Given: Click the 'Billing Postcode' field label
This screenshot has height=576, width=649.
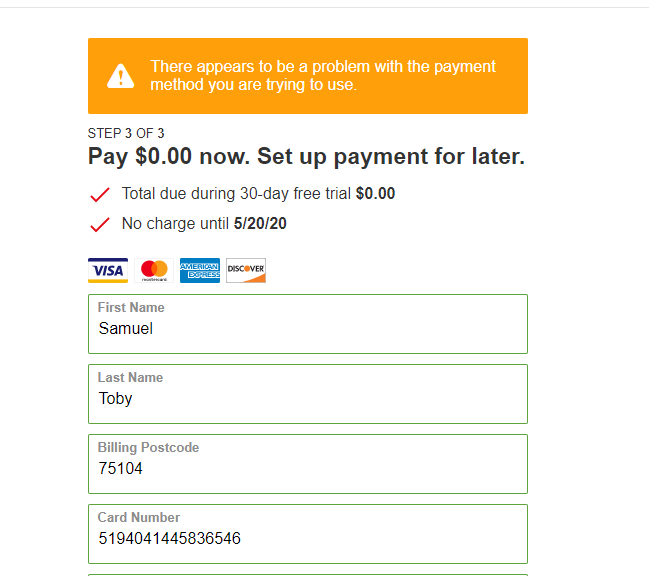Looking at the screenshot, I should [x=148, y=448].
